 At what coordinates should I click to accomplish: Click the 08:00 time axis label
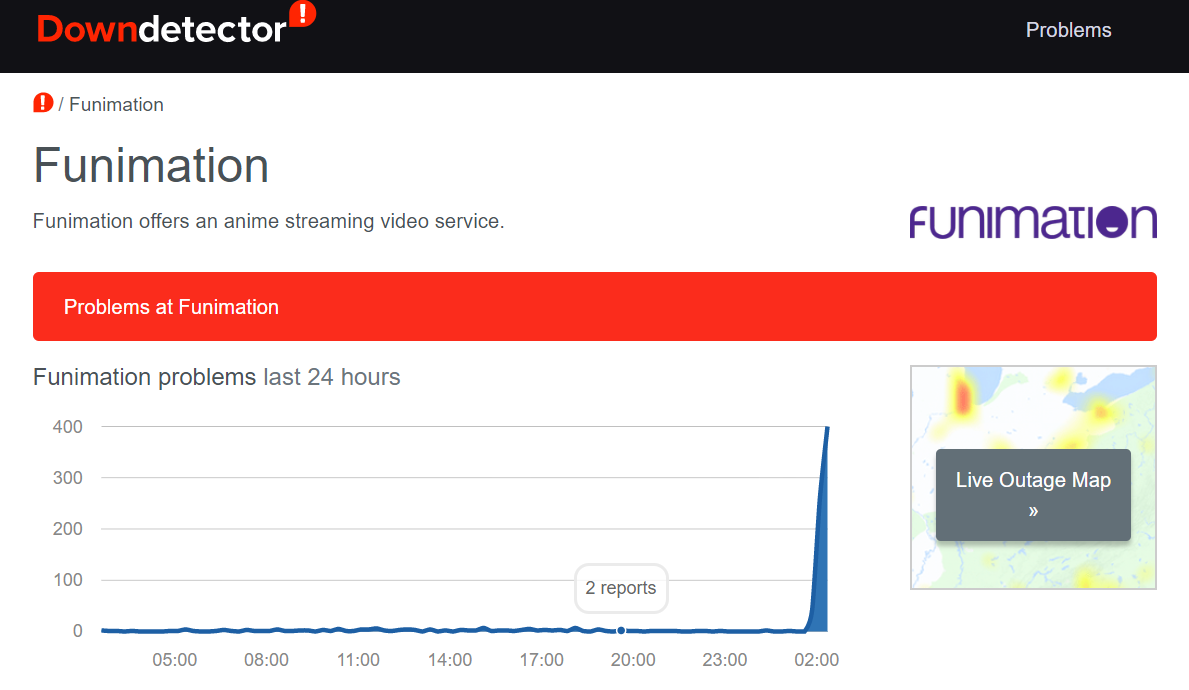[266, 660]
